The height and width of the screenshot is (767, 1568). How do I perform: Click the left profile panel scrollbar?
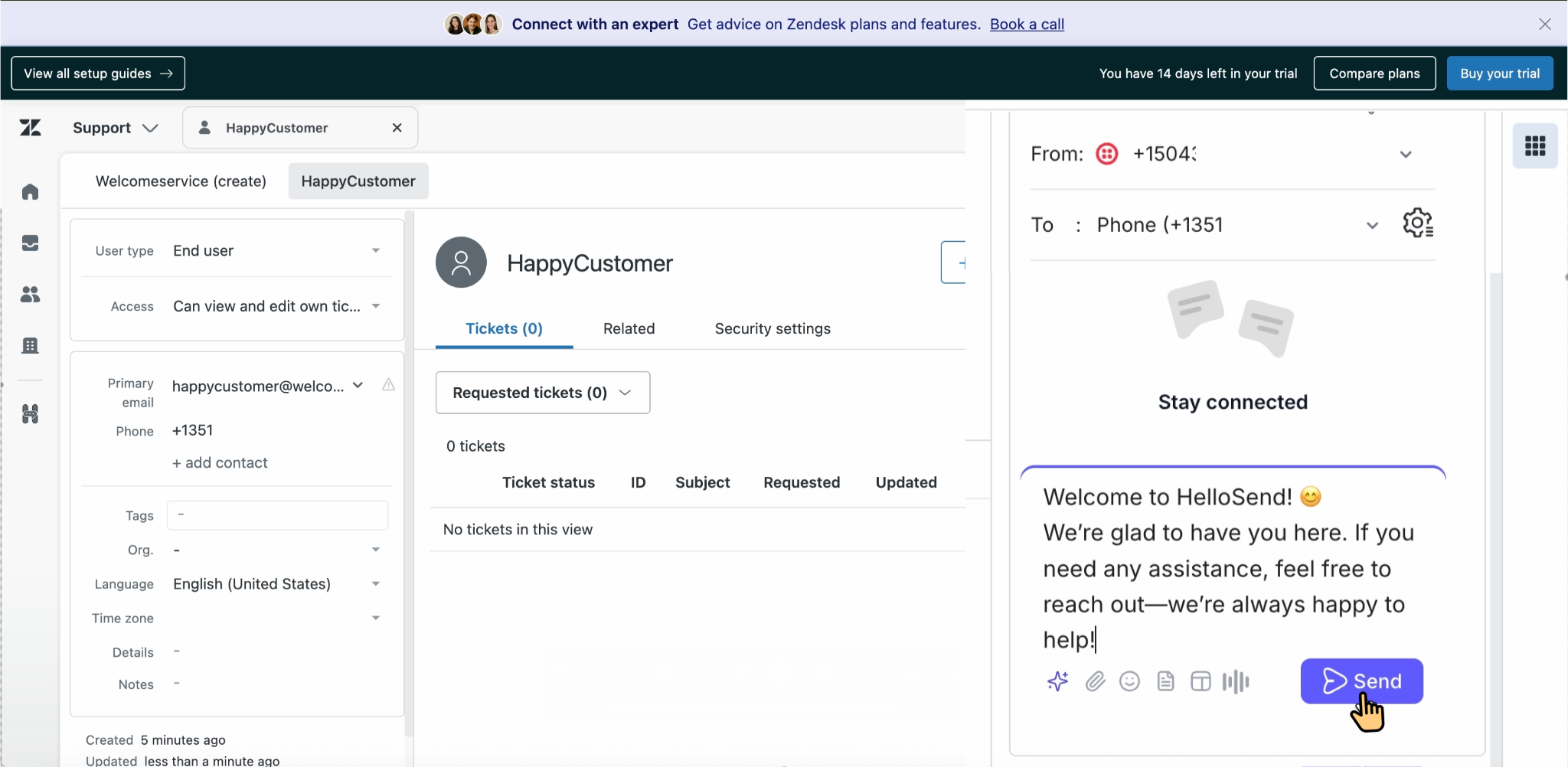click(x=409, y=475)
